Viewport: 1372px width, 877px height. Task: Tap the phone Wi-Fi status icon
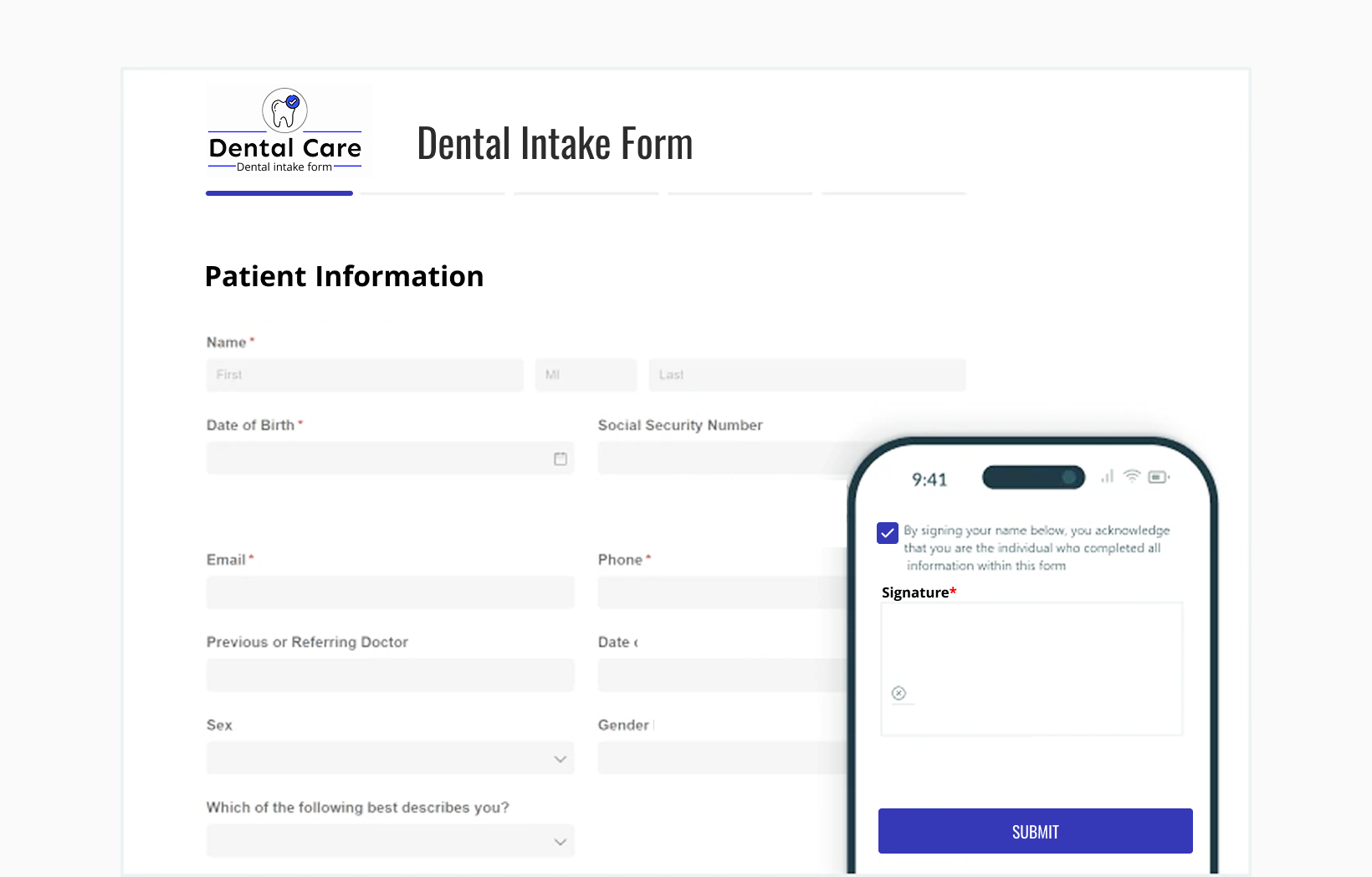(x=1132, y=476)
